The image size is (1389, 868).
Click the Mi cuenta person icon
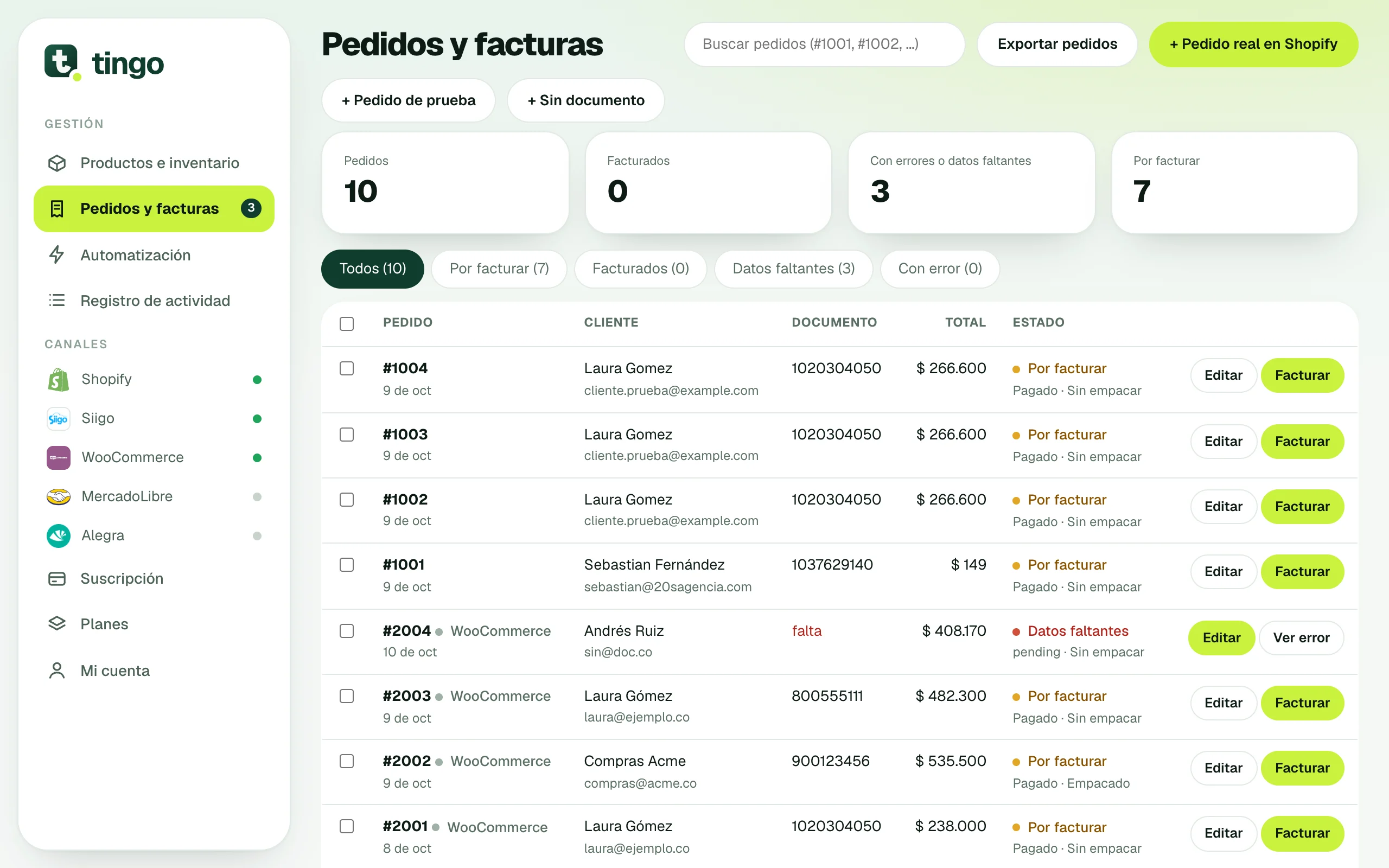(x=57, y=671)
